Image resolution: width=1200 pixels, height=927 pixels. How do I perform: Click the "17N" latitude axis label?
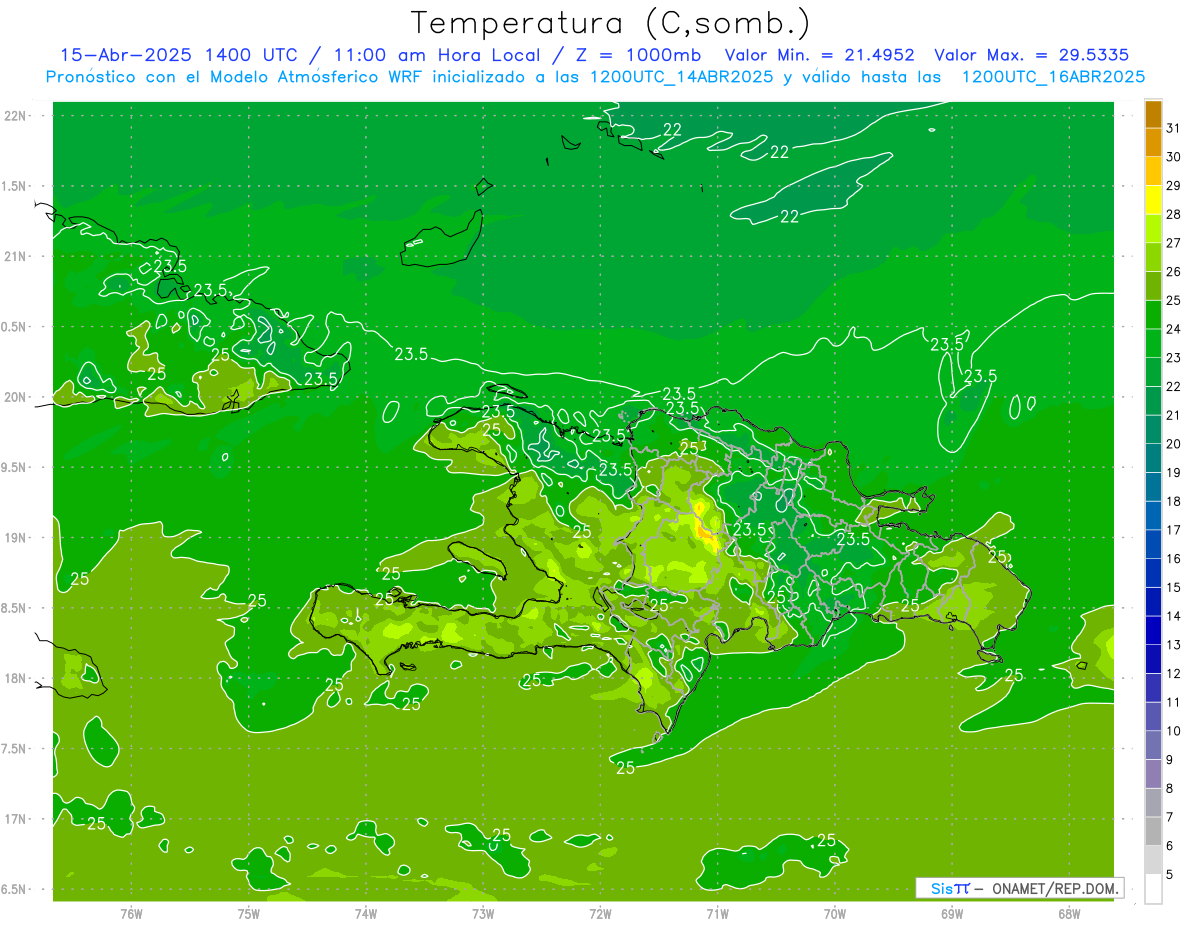(16, 819)
